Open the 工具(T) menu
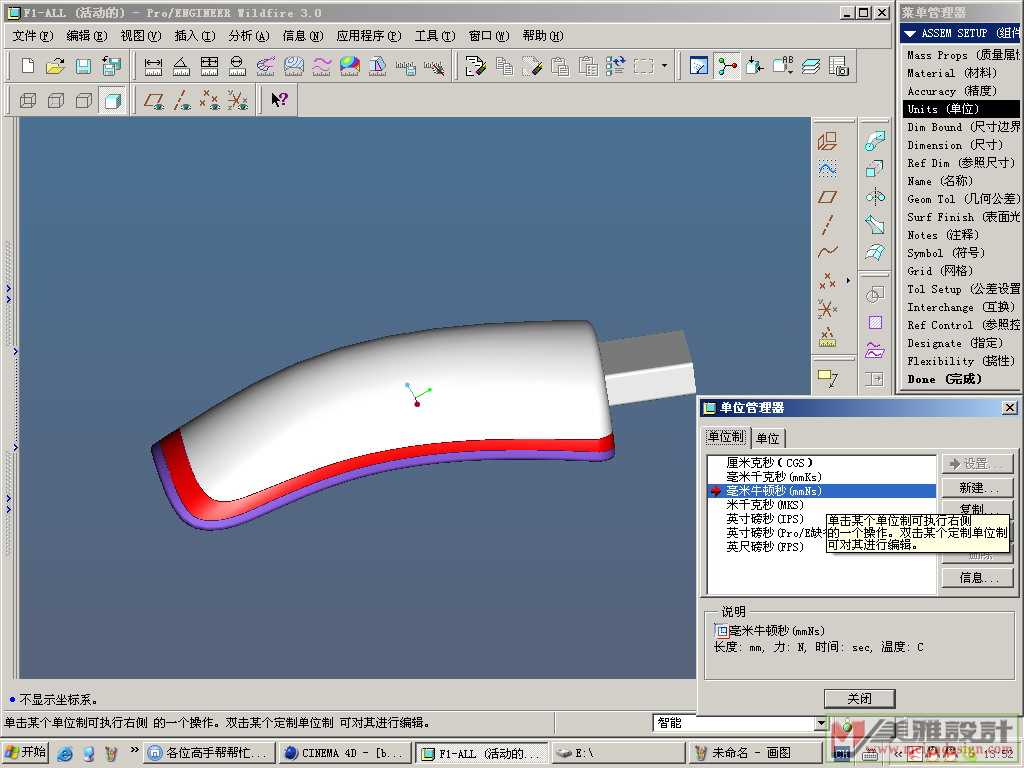1024x768 pixels. 435,36
